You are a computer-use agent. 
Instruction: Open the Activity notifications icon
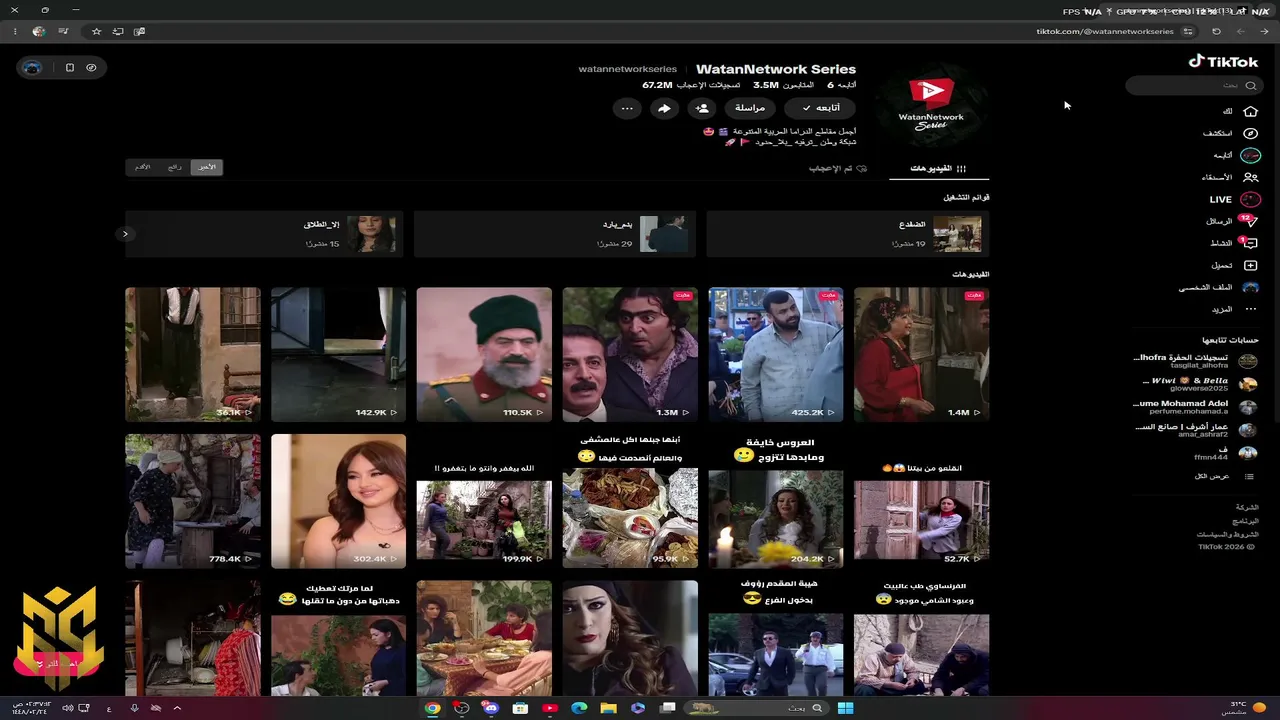click(1248, 243)
